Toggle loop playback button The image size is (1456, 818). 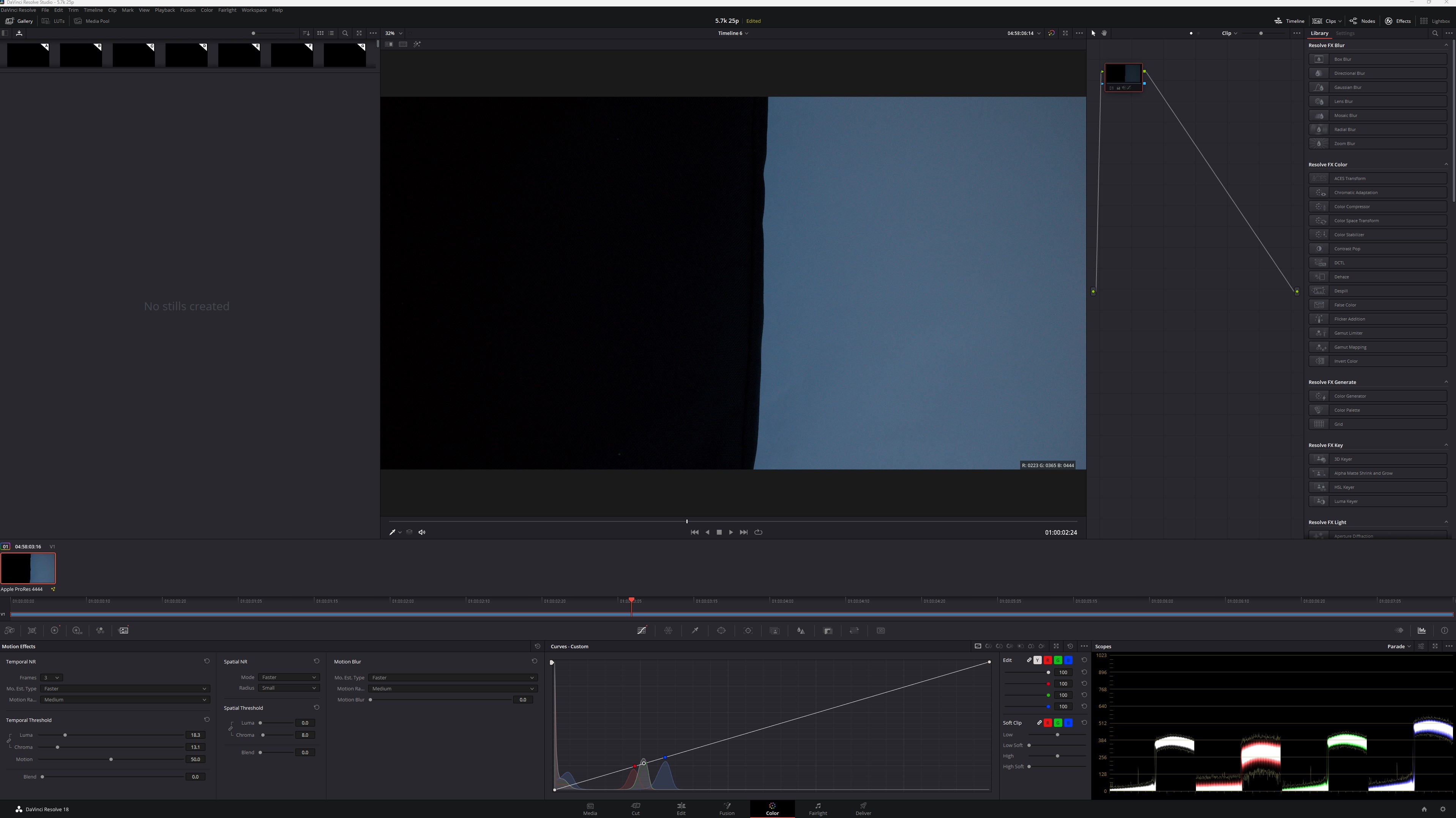coord(758,532)
